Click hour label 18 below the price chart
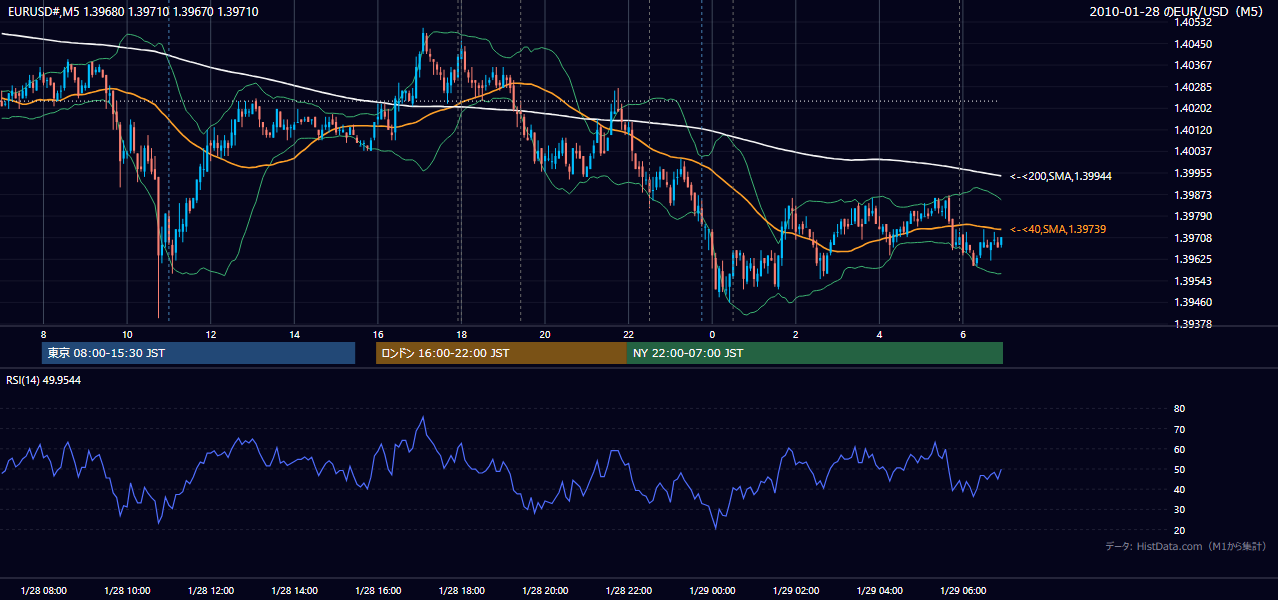Screen dimensions: 1278x600 tap(461, 334)
